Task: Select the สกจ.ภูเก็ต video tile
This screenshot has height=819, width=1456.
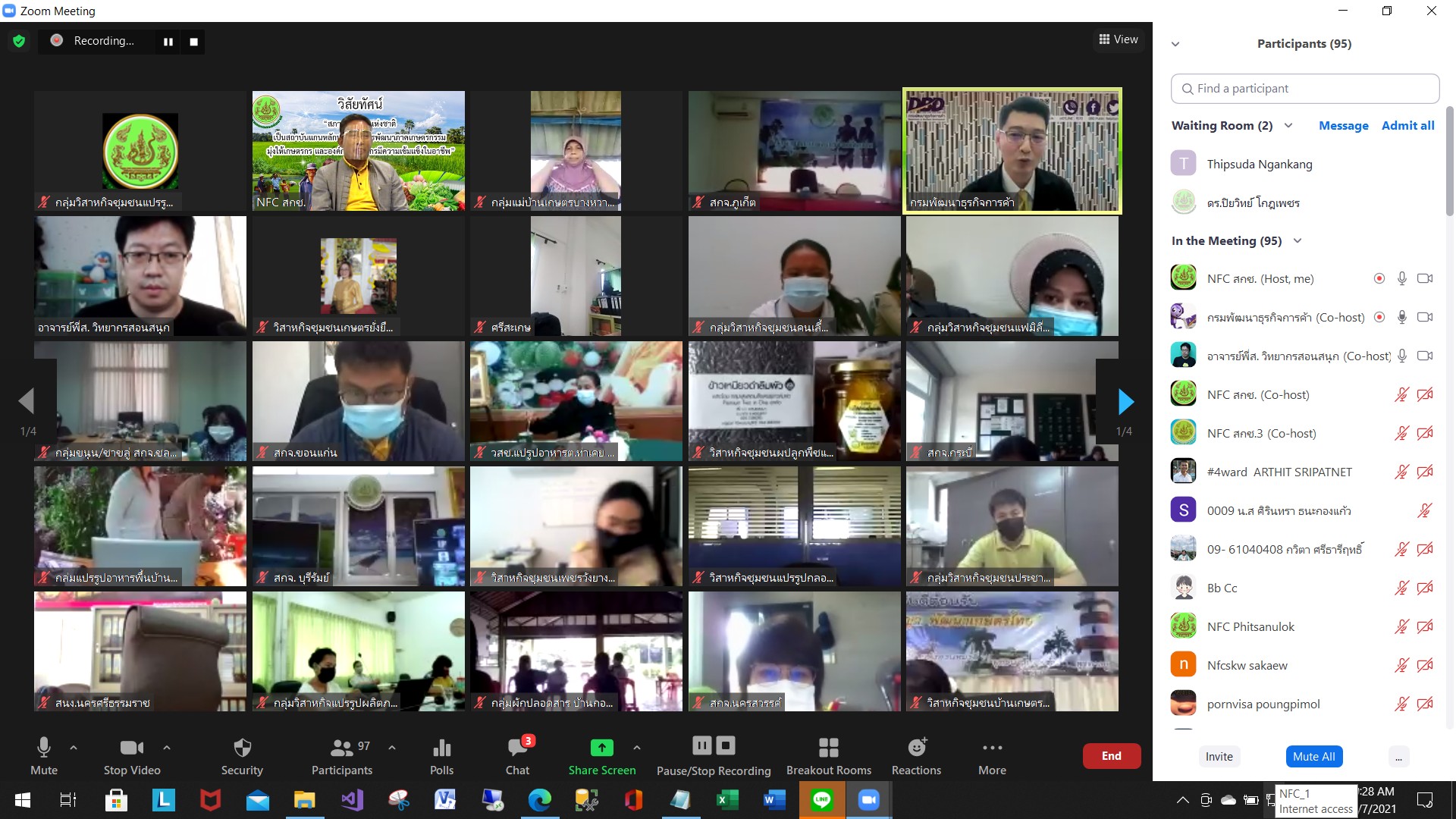Action: [795, 151]
